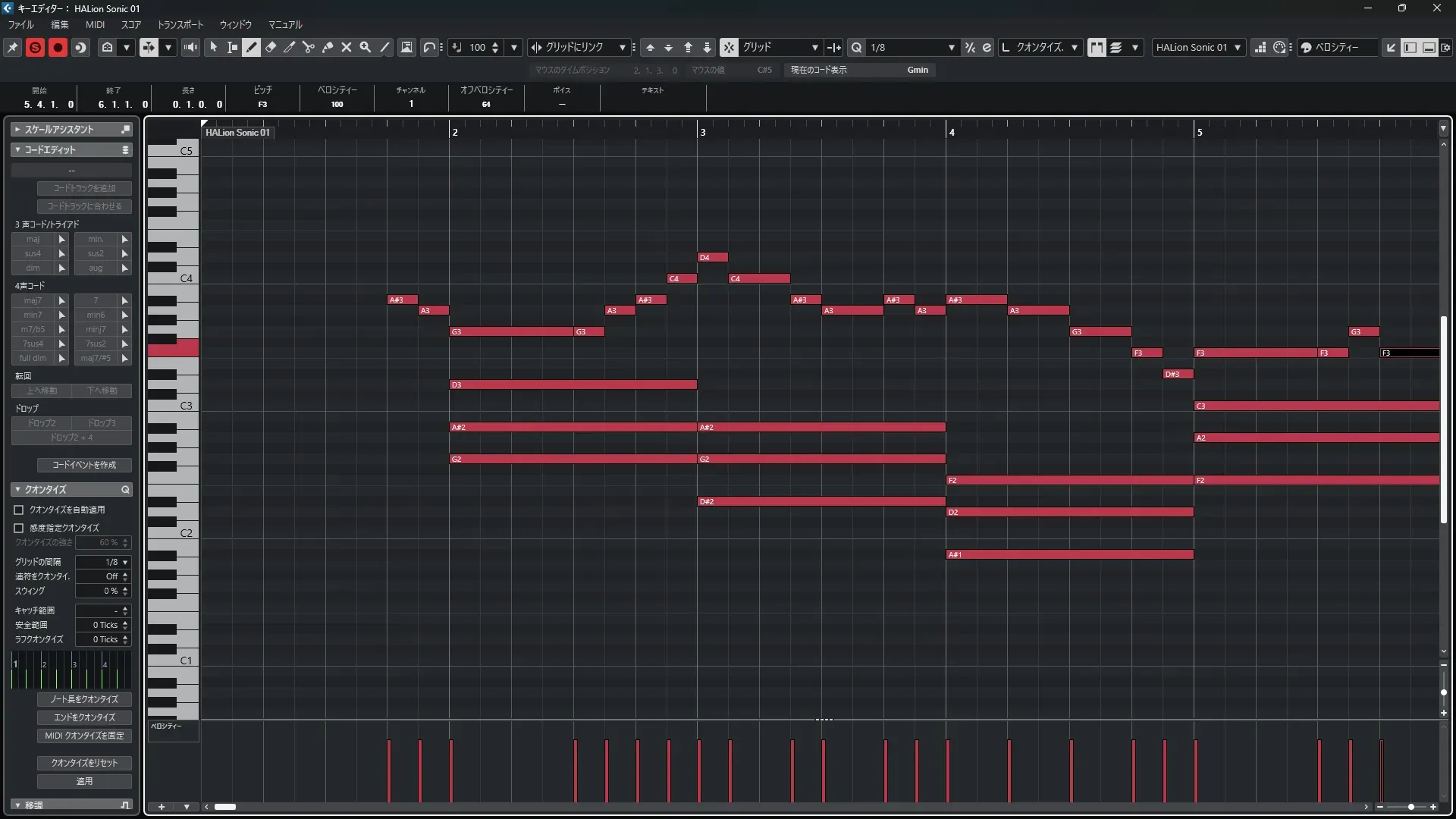Click the クオンタイズをリセット button

pyautogui.click(x=84, y=763)
